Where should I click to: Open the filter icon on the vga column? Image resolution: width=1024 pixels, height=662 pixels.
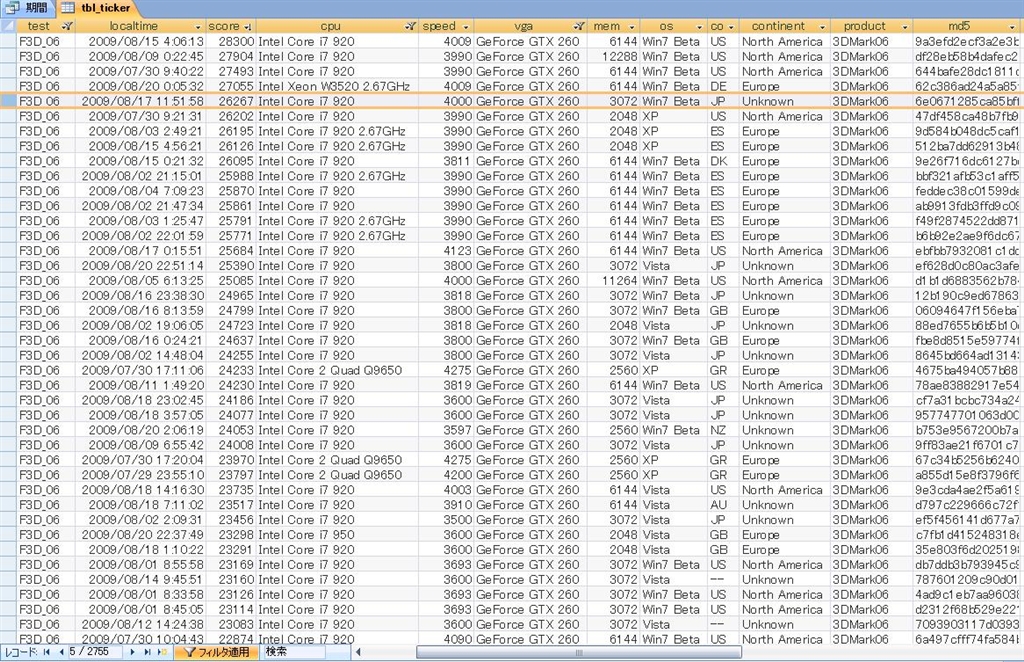click(x=579, y=26)
